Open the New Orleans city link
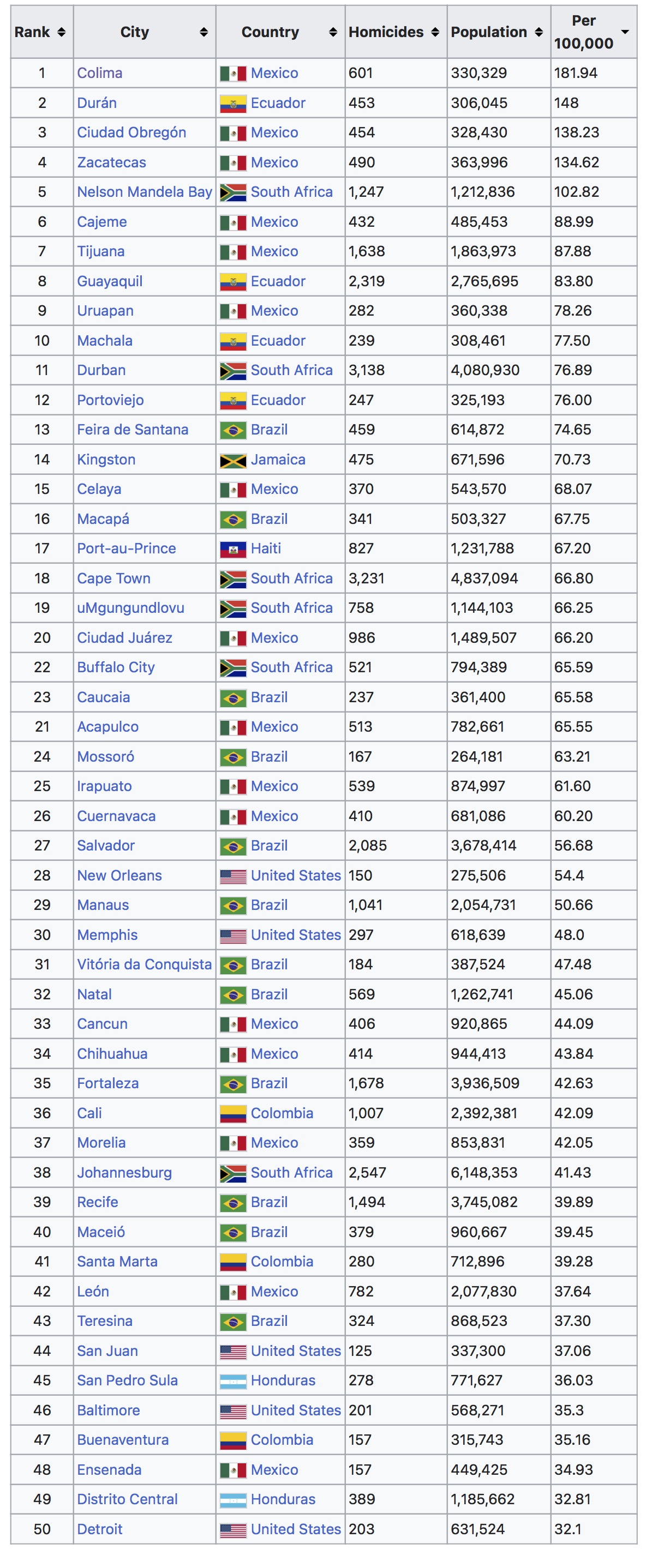658x1568 pixels. click(119, 875)
